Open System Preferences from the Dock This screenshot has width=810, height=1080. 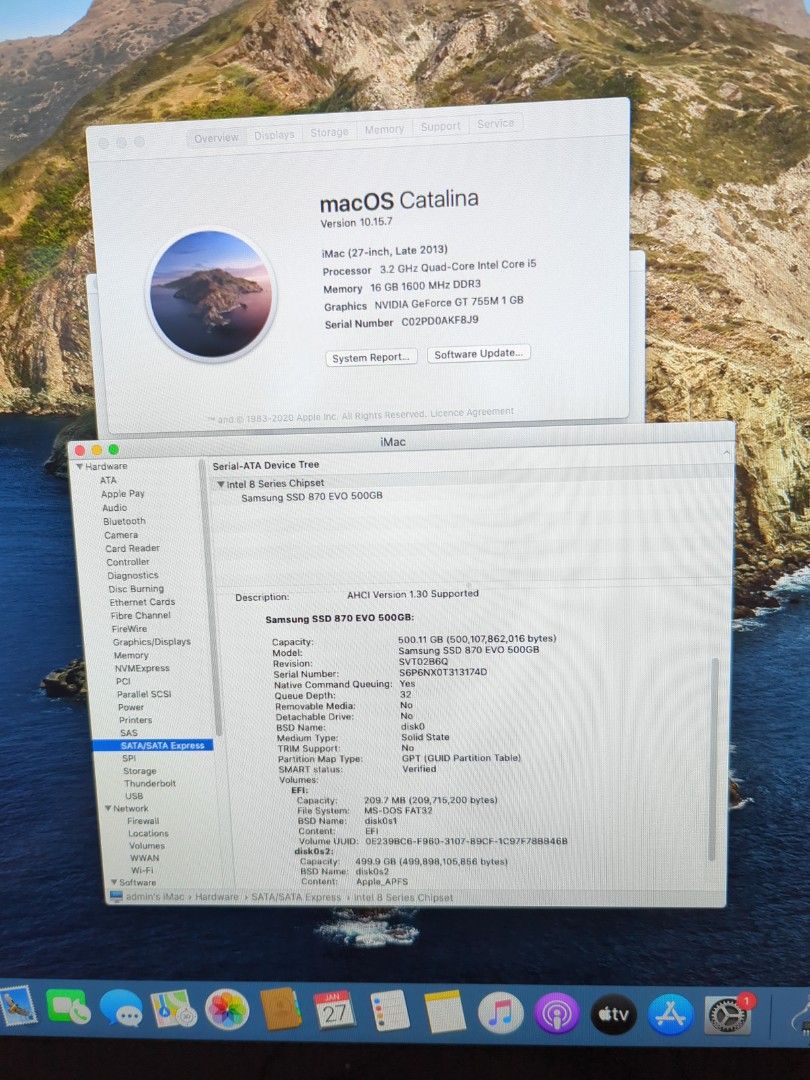coord(729,1015)
